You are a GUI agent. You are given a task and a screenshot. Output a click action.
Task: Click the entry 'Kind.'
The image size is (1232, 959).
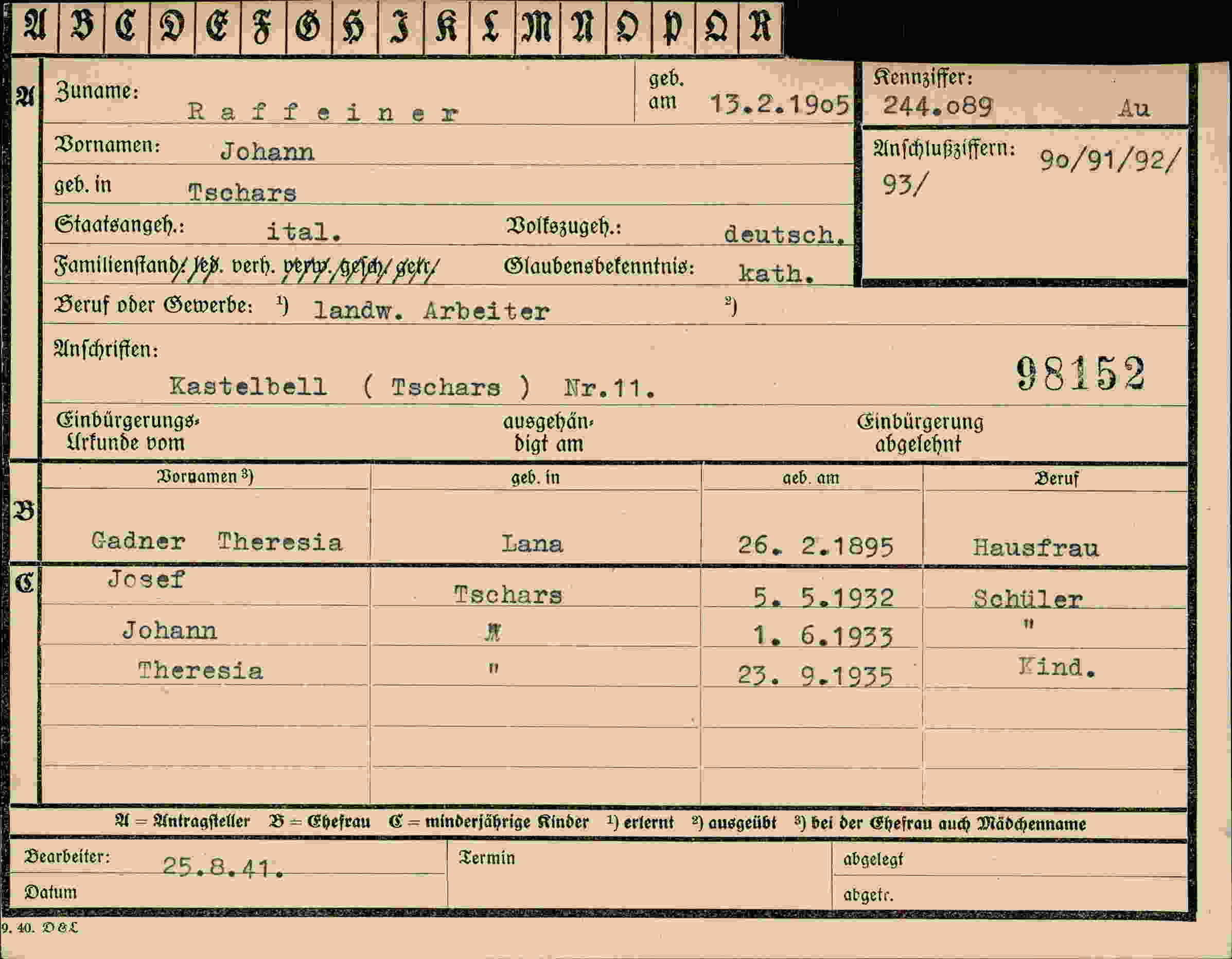[x=1058, y=667]
